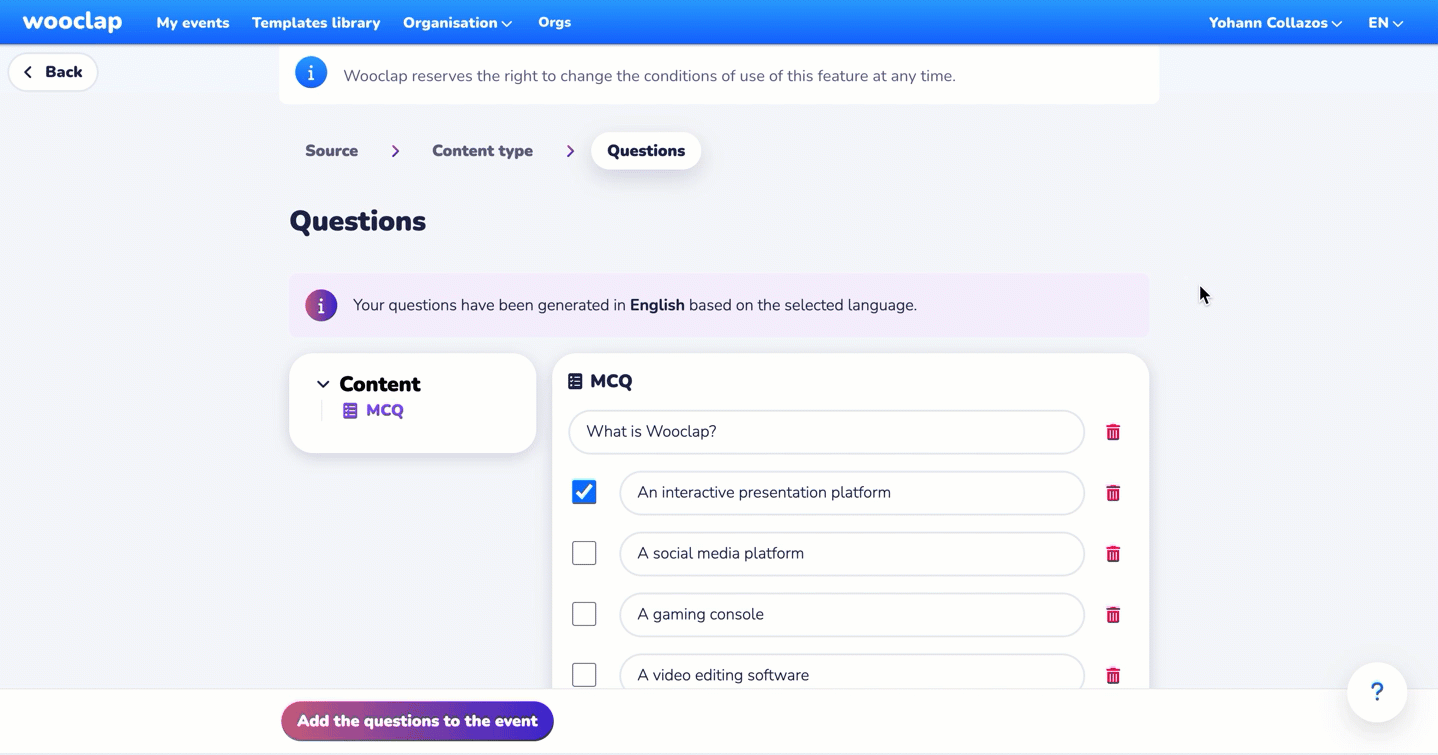Image resolution: width=1438 pixels, height=755 pixels.
Task: Click the Wooclap logo
Action: (72, 22)
